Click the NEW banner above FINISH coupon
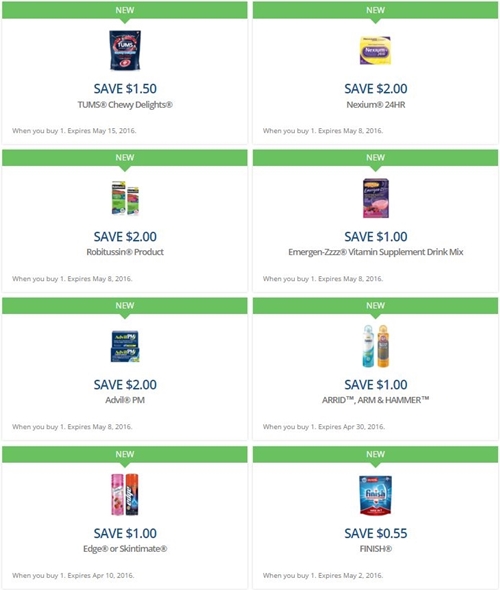The height and width of the screenshot is (590, 500). [375, 454]
